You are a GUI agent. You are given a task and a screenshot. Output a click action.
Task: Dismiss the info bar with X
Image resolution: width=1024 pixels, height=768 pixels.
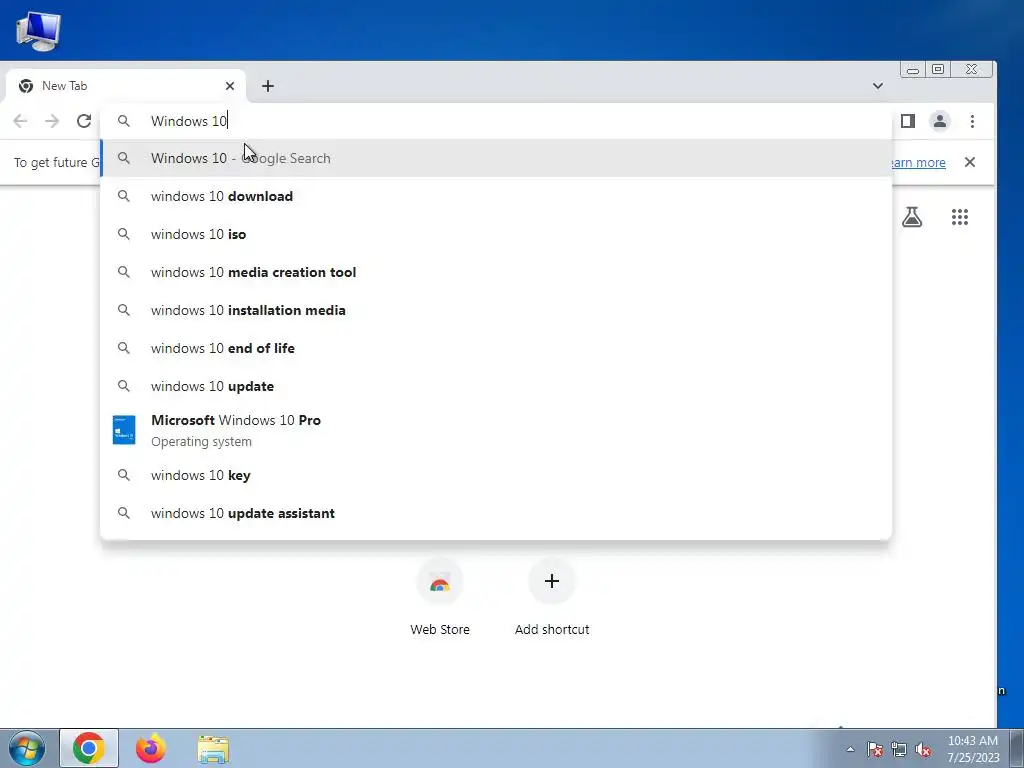click(x=970, y=162)
